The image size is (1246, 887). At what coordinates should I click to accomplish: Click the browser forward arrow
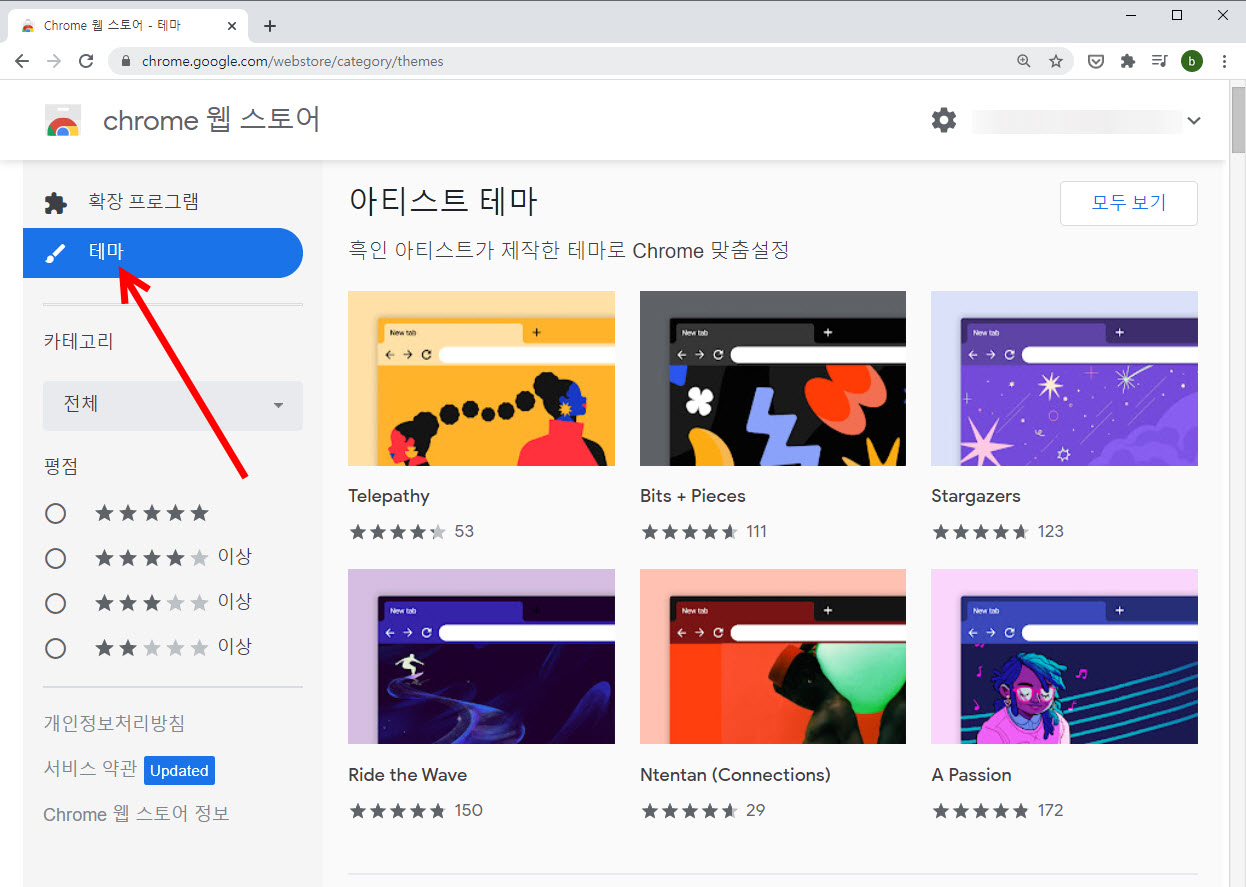pyautogui.click(x=54, y=61)
